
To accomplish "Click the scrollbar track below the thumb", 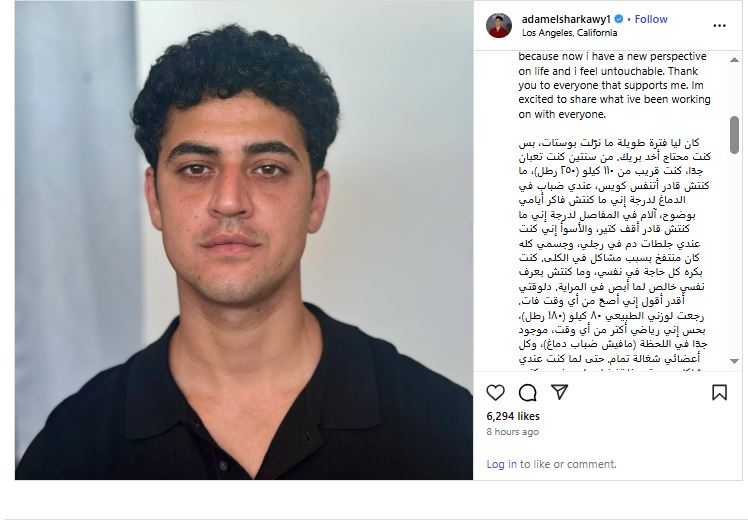I will point(734,255).
